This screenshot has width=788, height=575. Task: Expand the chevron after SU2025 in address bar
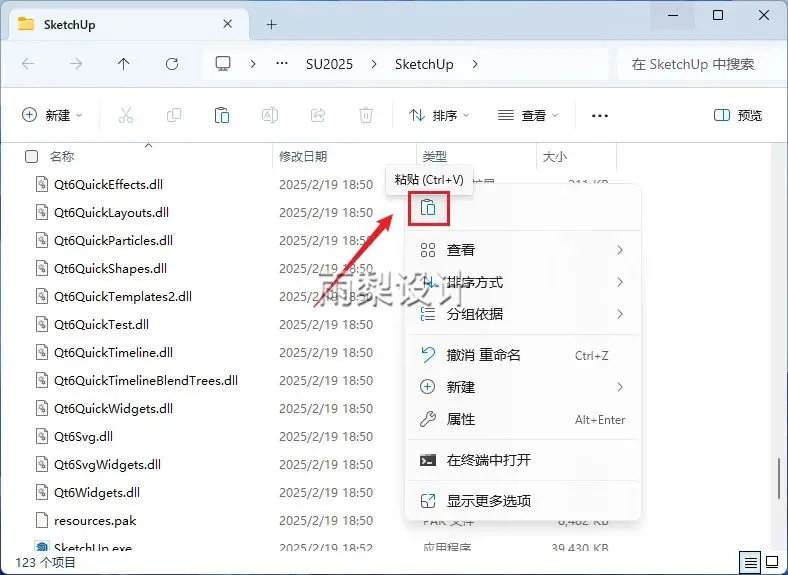tap(374, 64)
